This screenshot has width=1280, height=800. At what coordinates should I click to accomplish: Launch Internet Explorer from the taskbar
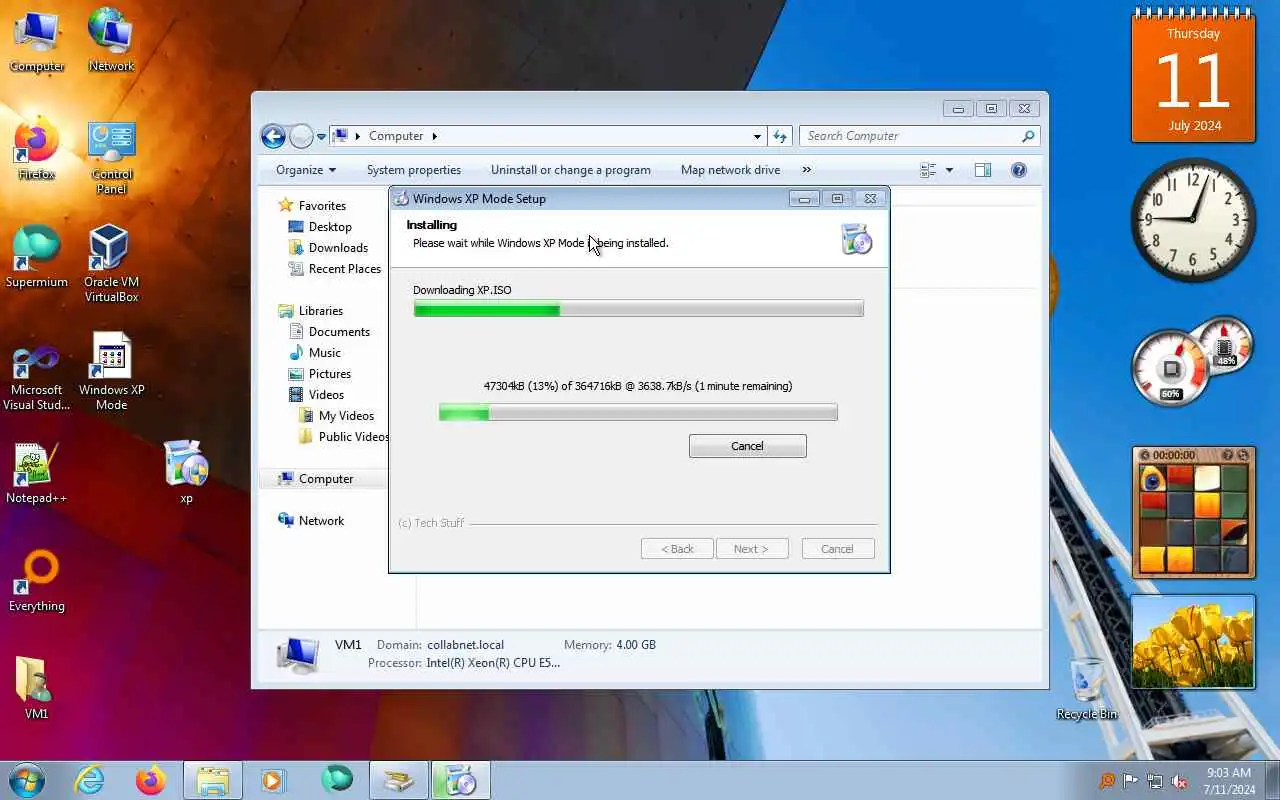pyautogui.click(x=90, y=780)
